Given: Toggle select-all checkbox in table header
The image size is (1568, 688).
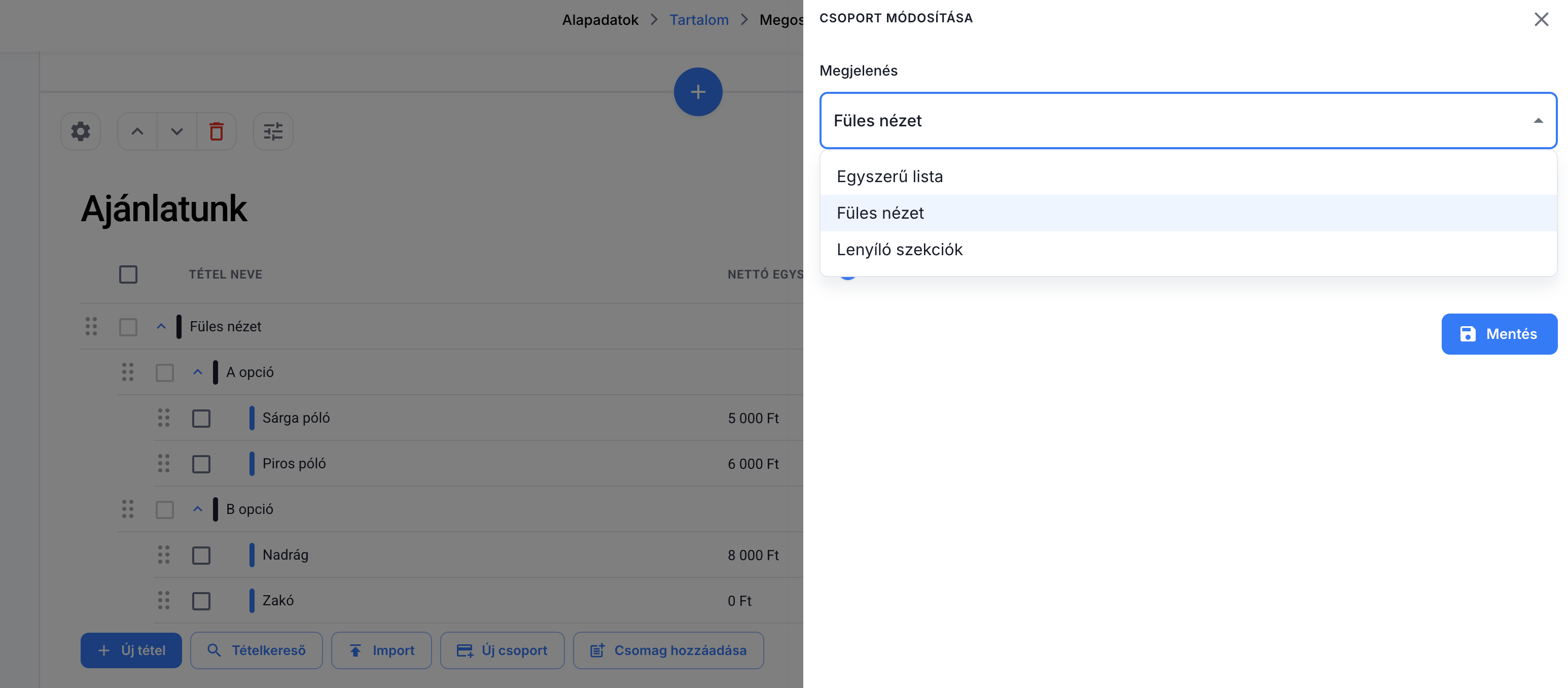Looking at the screenshot, I should click(128, 274).
